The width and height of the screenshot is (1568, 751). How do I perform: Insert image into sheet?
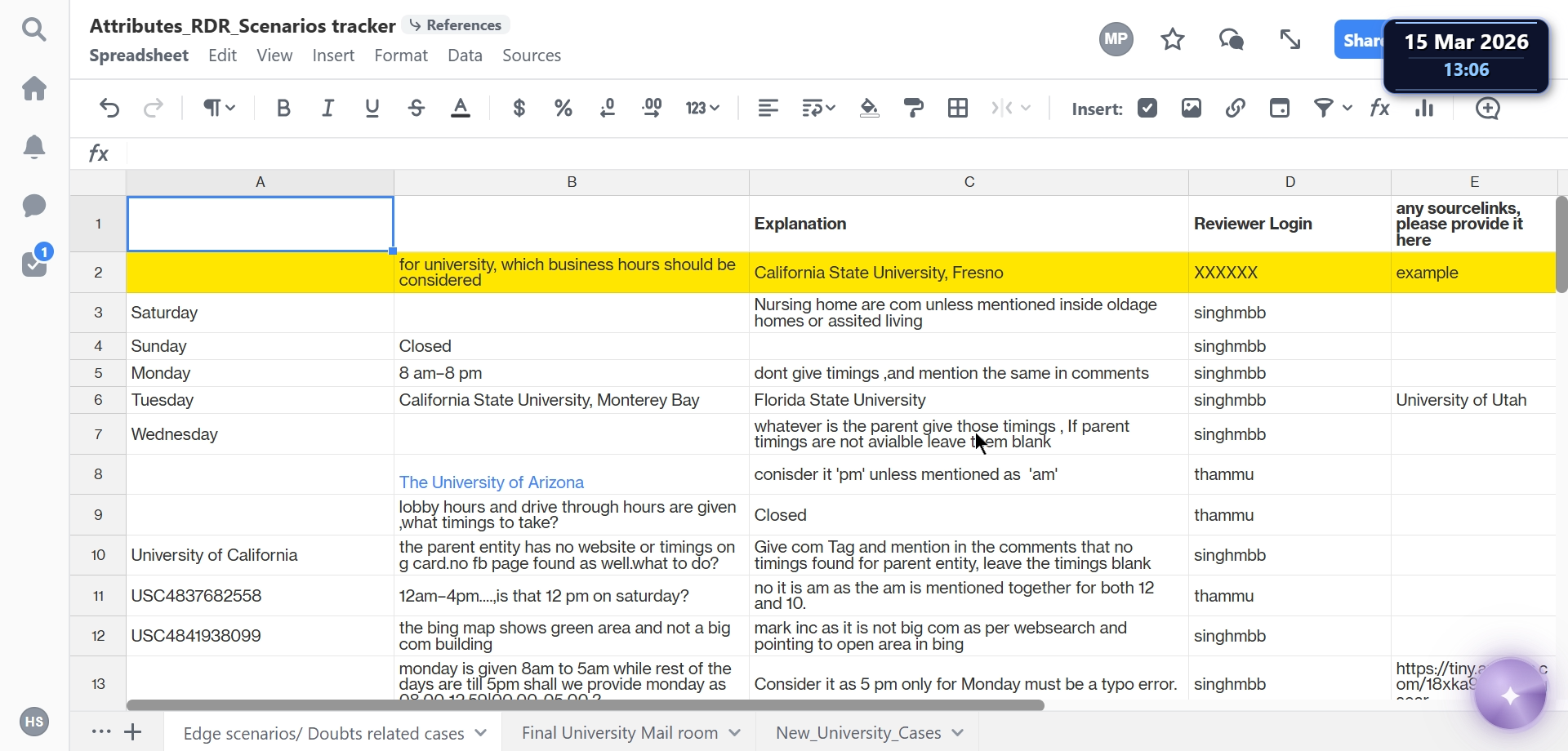(x=1192, y=108)
